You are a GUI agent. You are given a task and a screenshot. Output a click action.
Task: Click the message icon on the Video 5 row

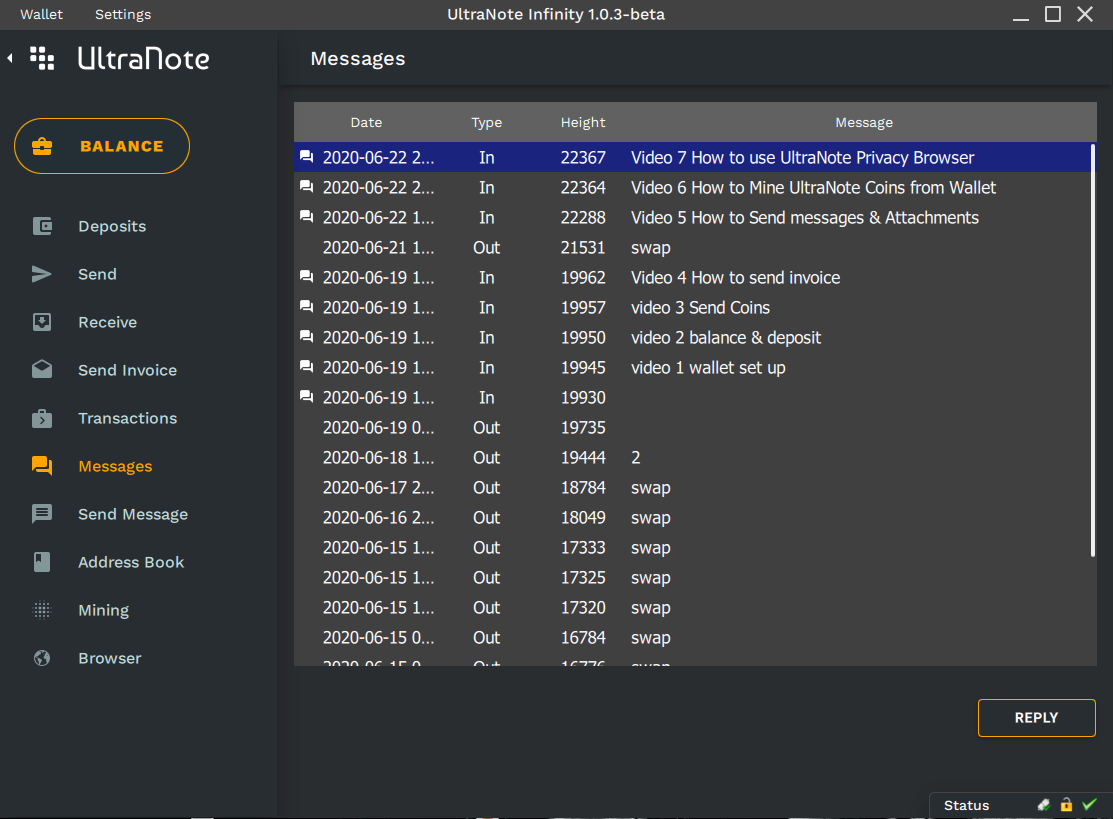click(307, 216)
